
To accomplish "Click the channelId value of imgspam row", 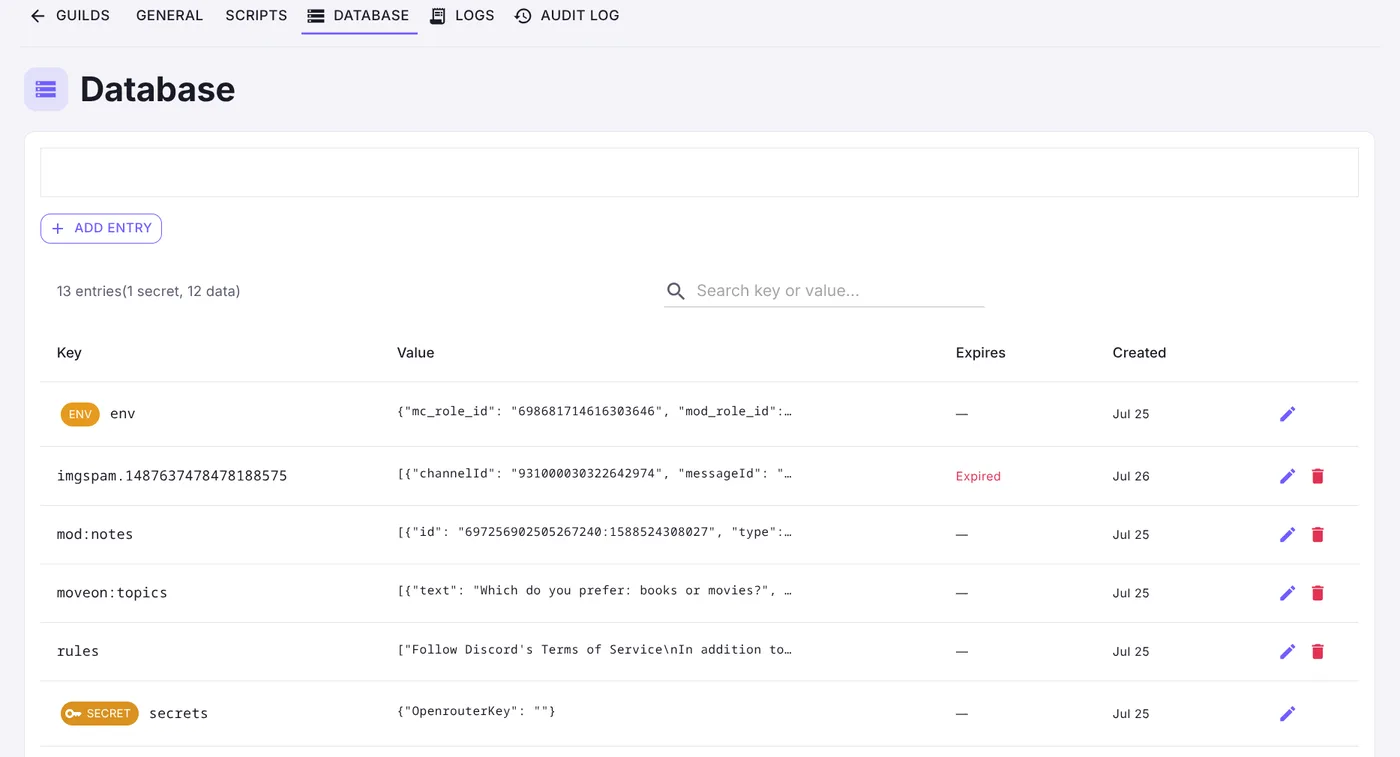I will click(594, 474).
